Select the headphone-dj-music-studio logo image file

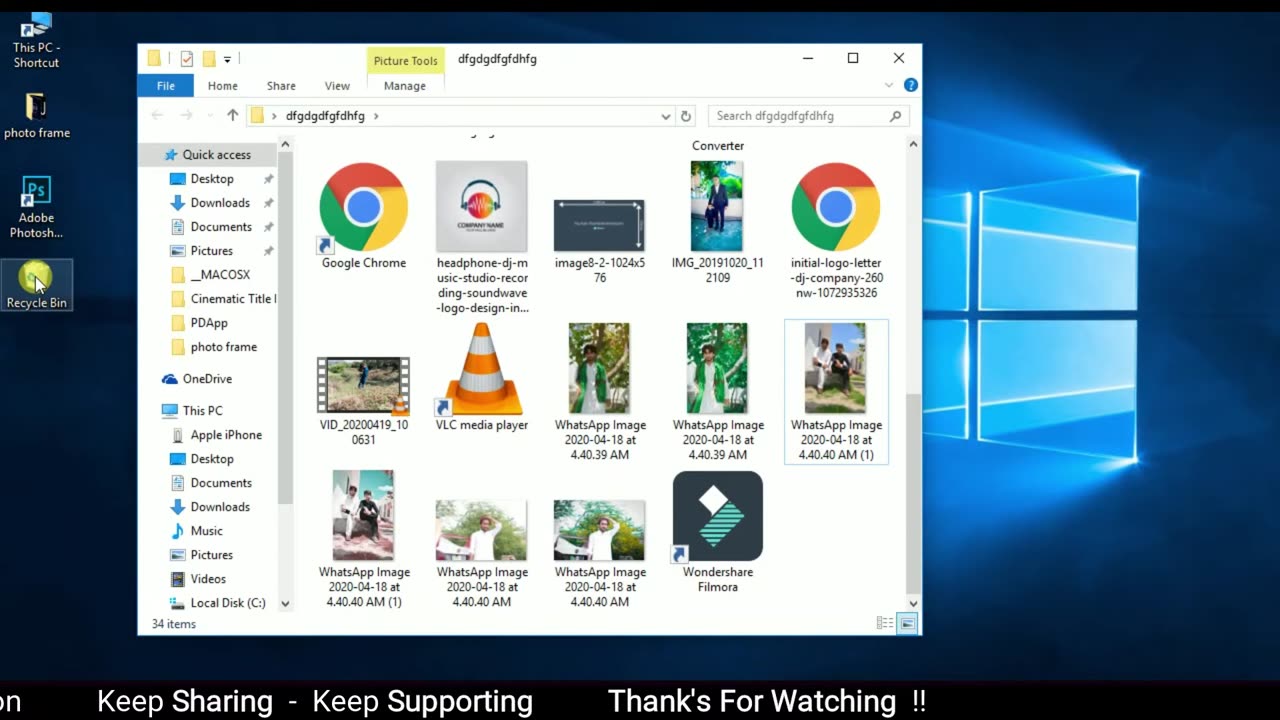(x=481, y=237)
